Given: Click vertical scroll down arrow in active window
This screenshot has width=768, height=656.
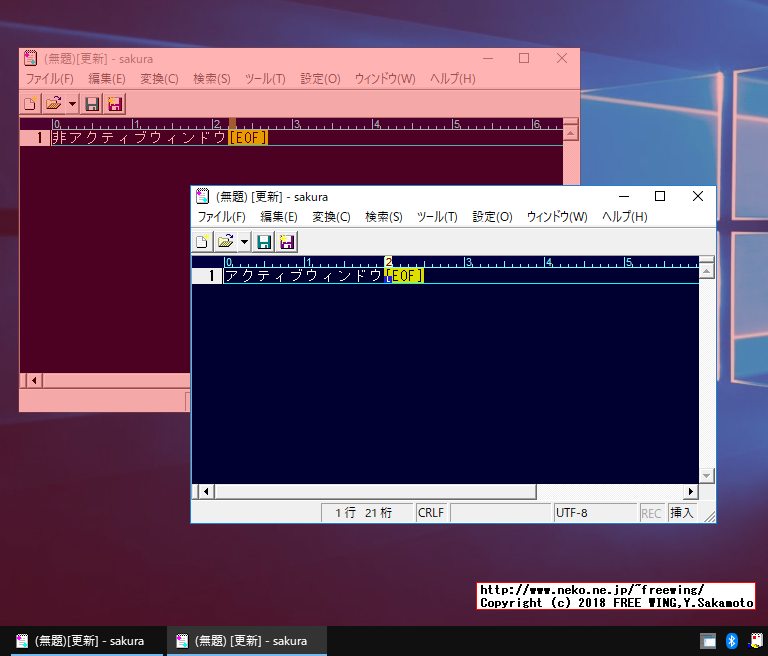Looking at the screenshot, I should click(706, 475).
